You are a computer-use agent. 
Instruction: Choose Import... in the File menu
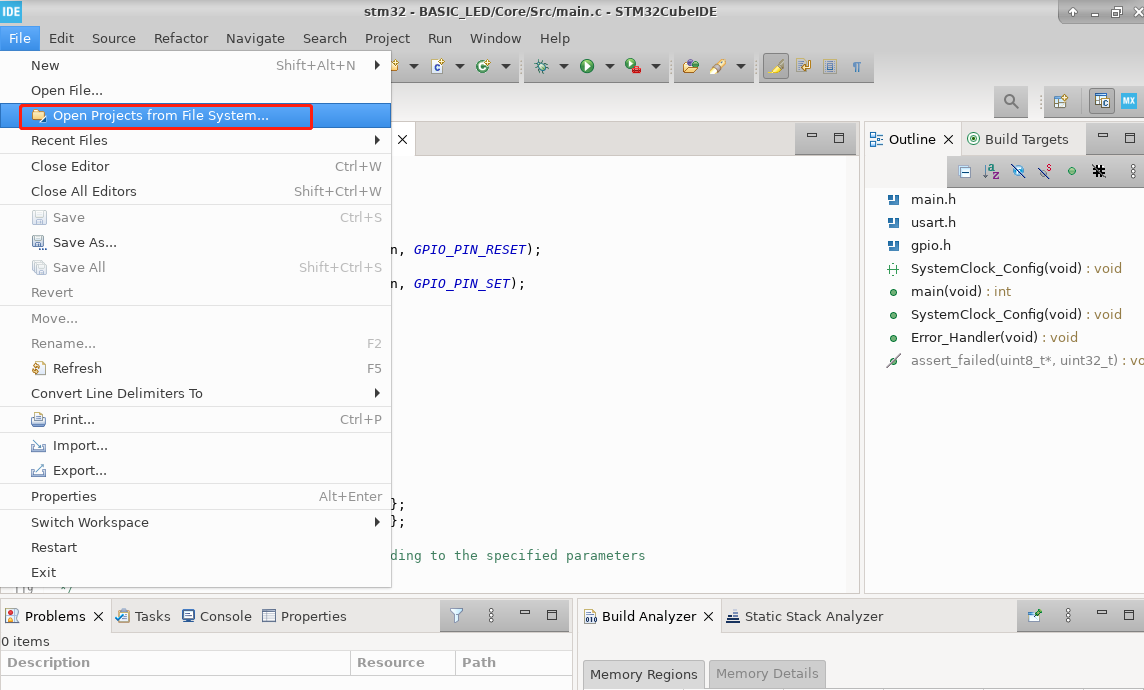[x=196, y=446]
